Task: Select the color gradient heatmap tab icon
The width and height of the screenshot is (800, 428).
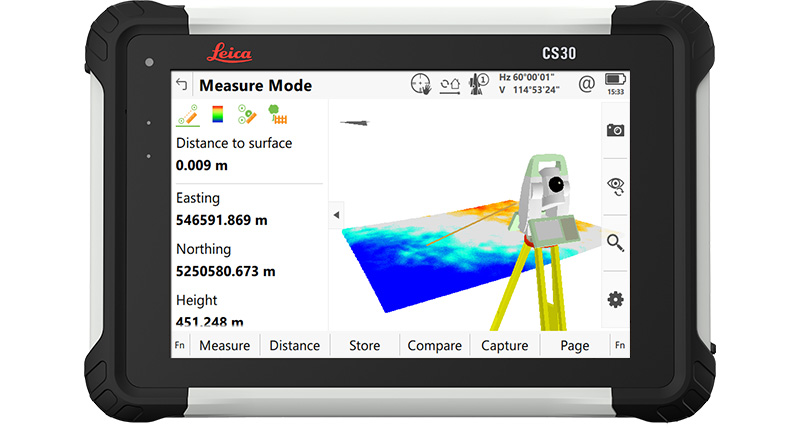Action: tap(218, 114)
